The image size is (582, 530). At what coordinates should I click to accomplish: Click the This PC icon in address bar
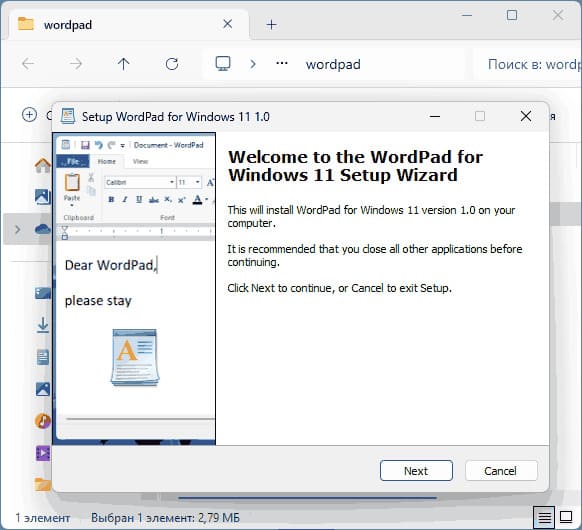(223, 64)
